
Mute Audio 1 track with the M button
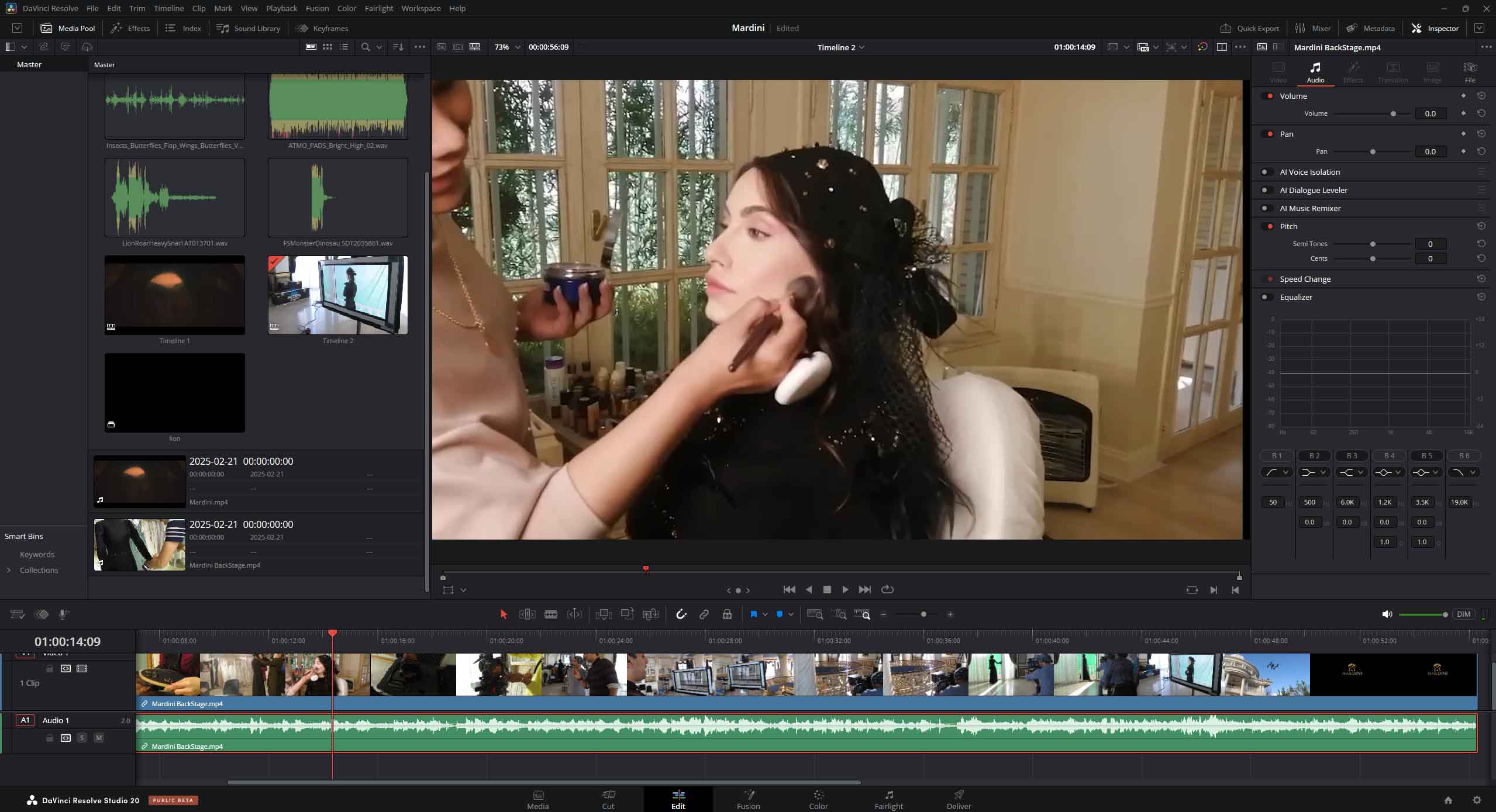tap(99, 738)
